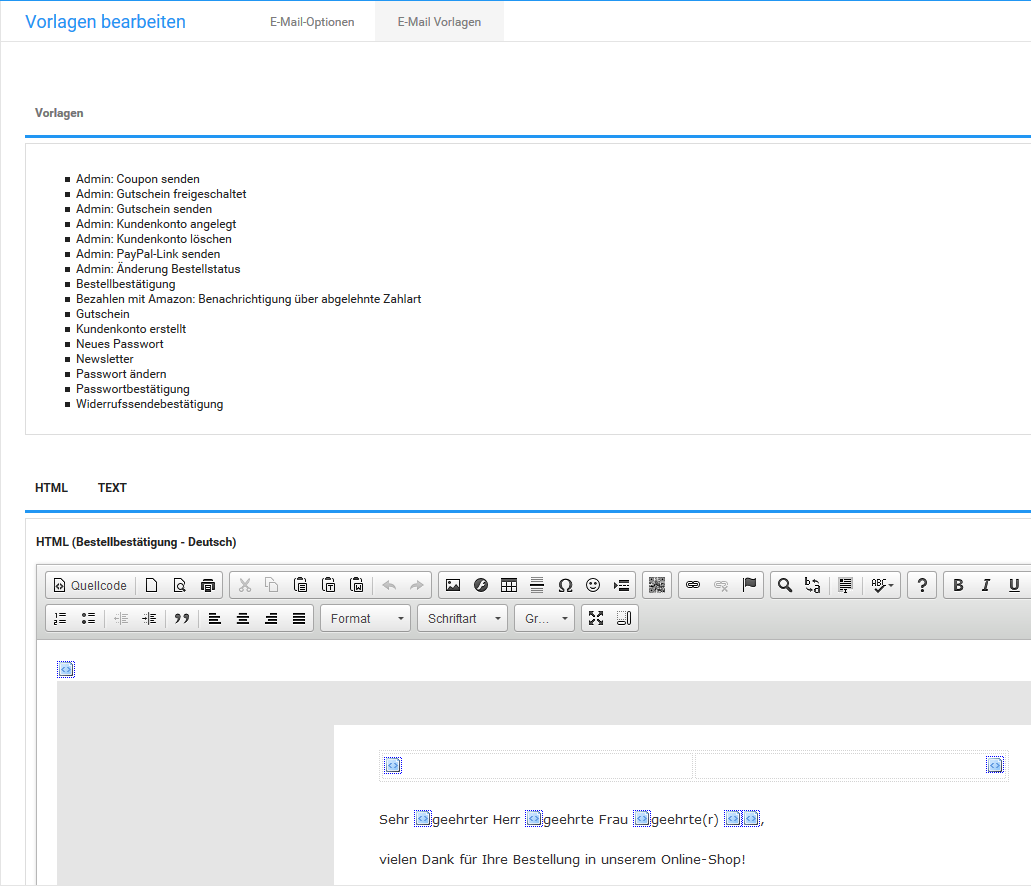Image resolution: width=1031 pixels, height=888 pixels.
Task: Click the center alignment toolbar control
Action: 242,617
